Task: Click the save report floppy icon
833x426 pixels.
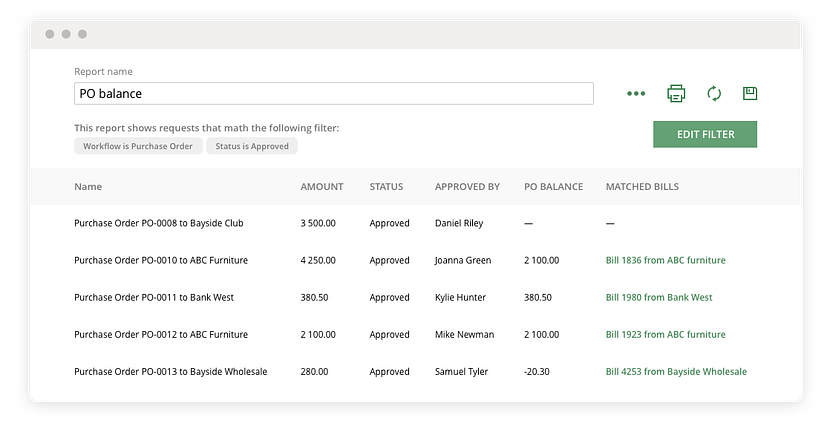Action: [750, 93]
